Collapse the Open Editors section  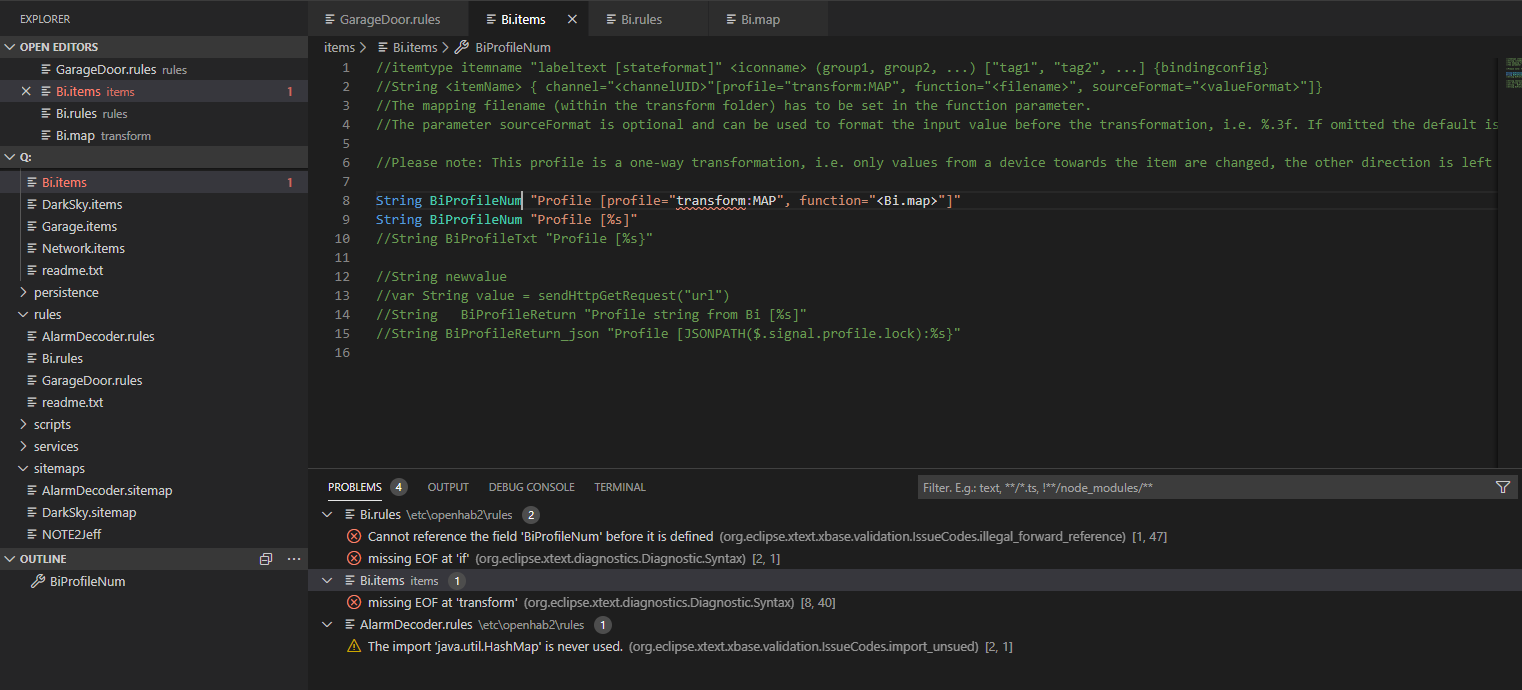click(11, 47)
